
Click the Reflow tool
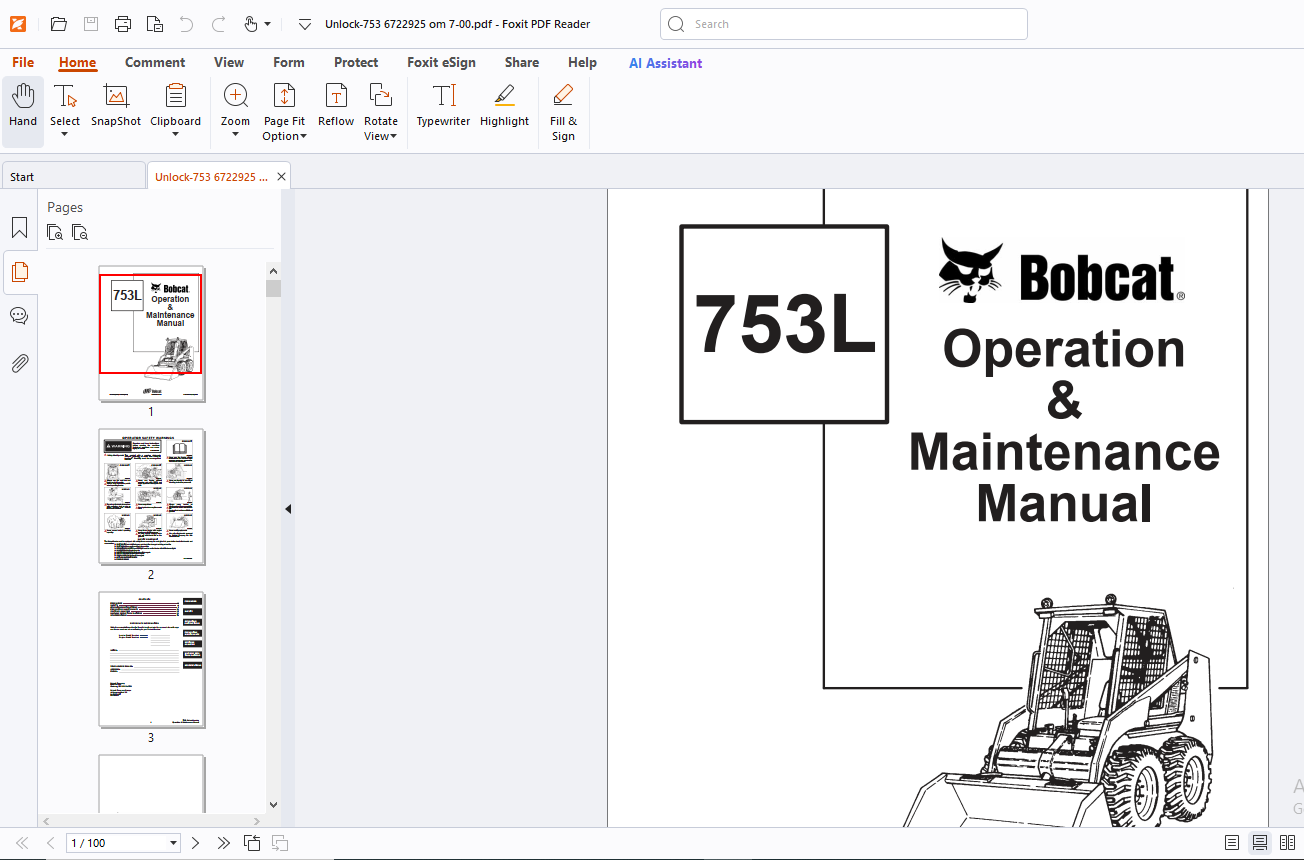pyautogui.click(x=336, y=105)
